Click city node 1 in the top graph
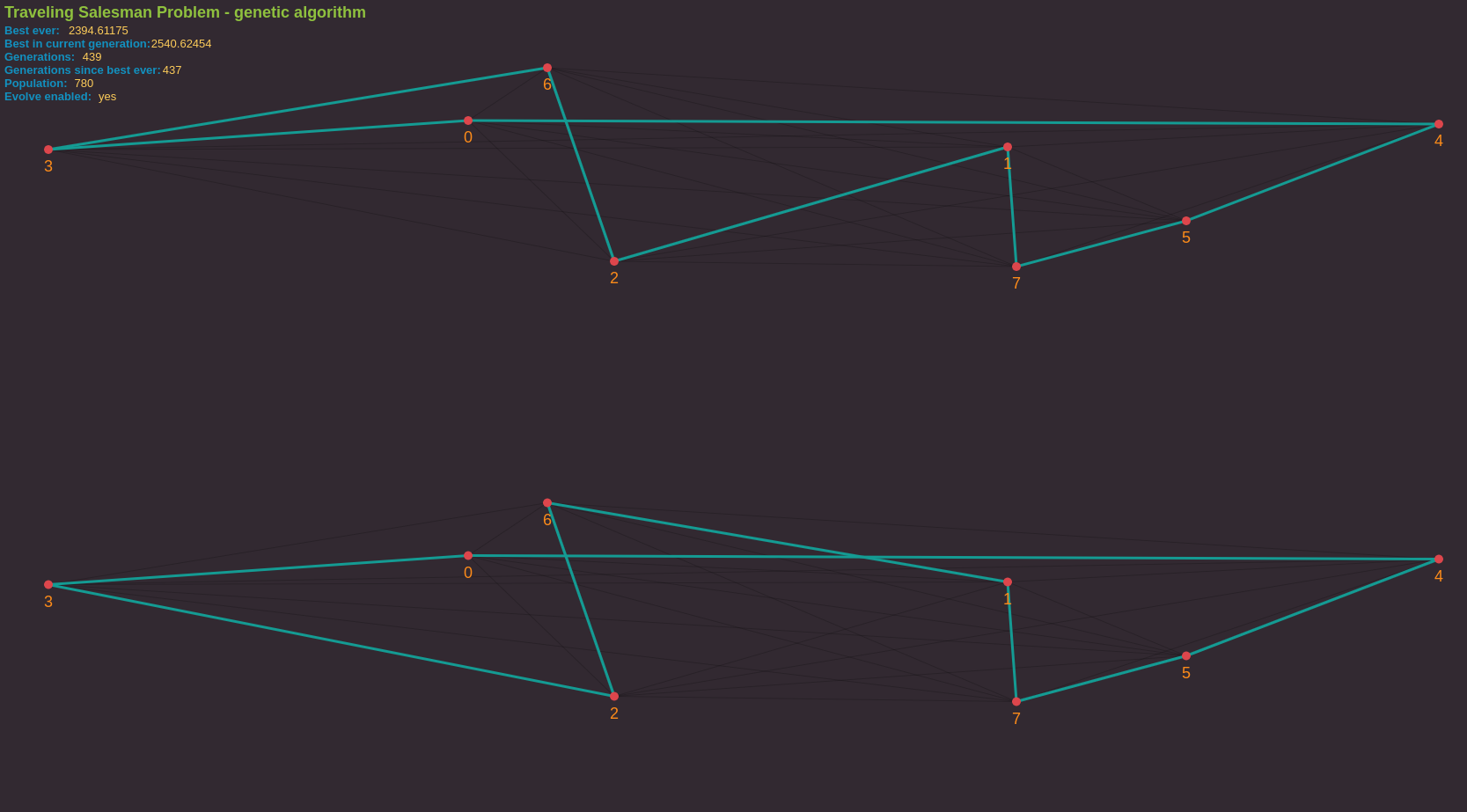1467x812 pixels. pyautogui.click(x=1008, y=147)
